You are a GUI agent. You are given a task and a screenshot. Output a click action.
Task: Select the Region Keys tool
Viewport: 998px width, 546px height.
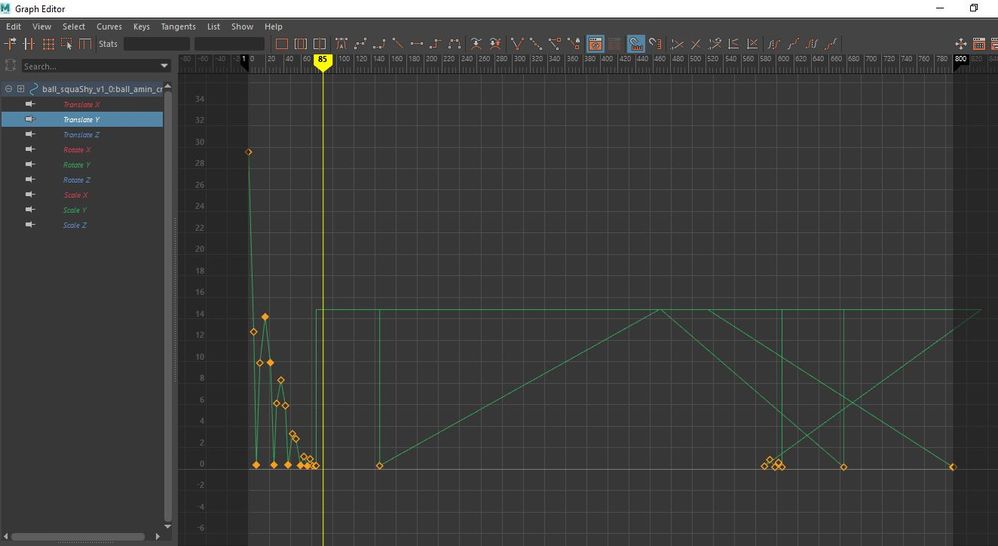click(66, 44)
